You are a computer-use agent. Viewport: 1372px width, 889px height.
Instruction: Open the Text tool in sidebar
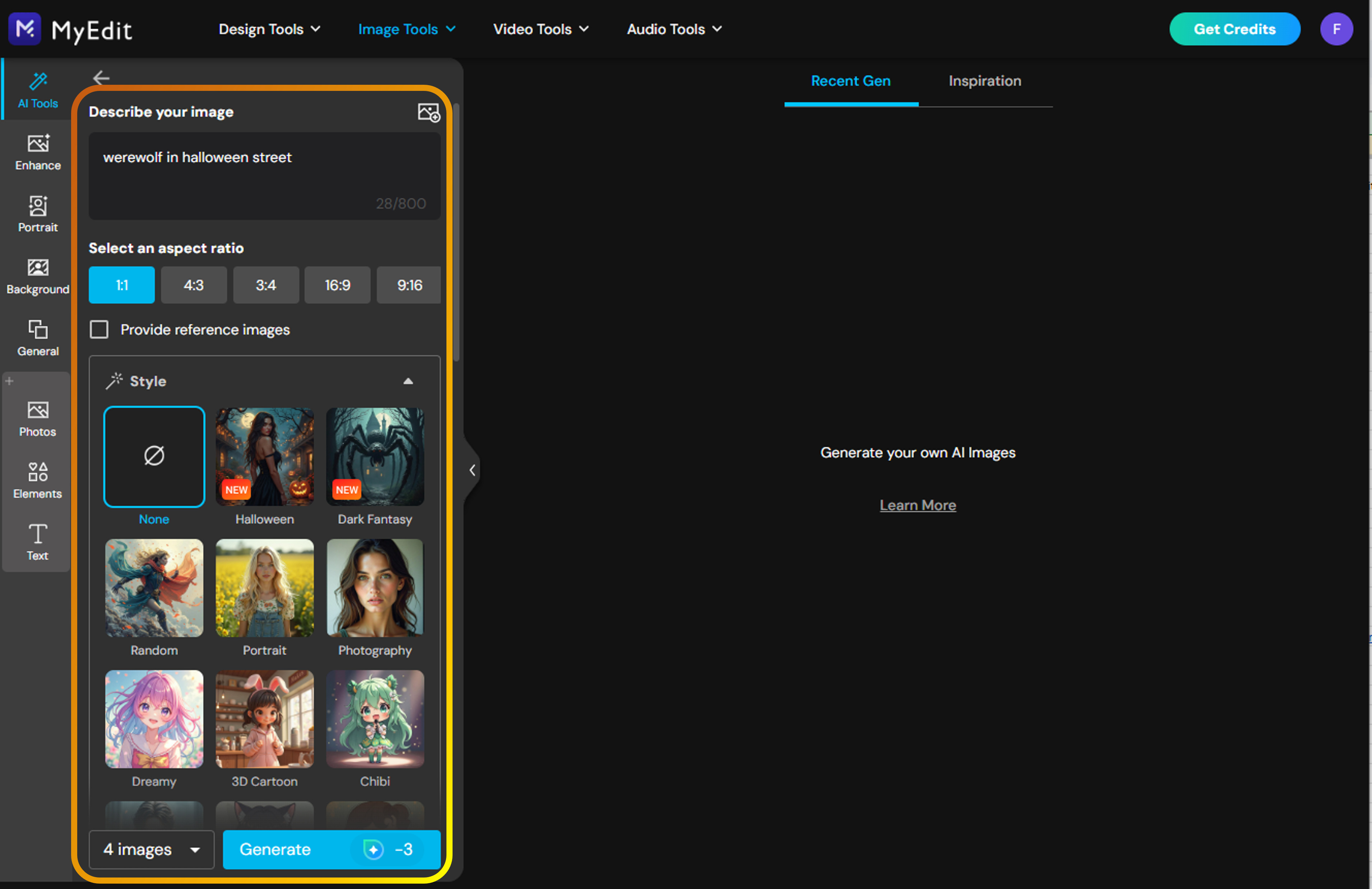pos(37,541)
